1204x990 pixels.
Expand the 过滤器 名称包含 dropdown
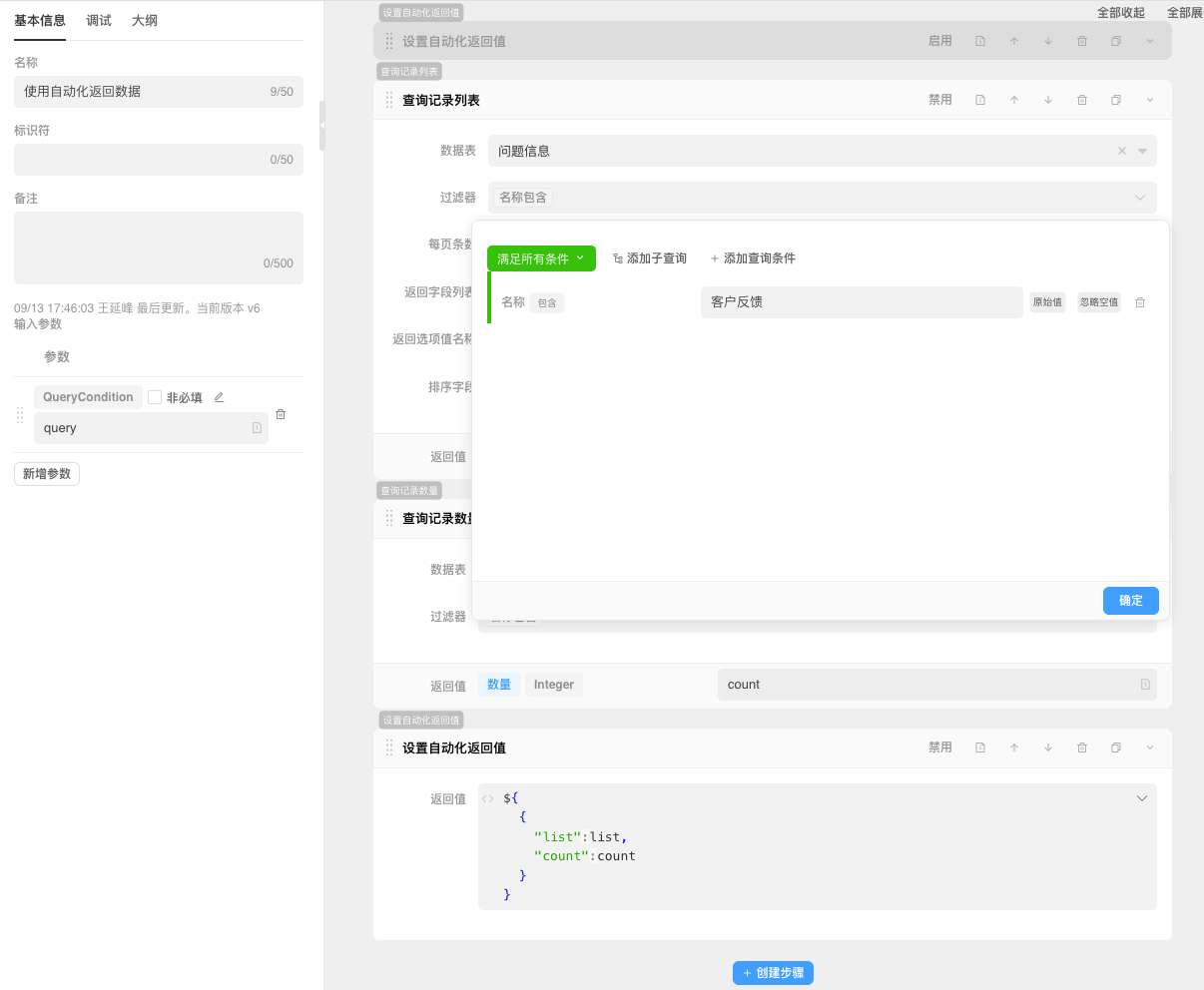click(1140, 198)
